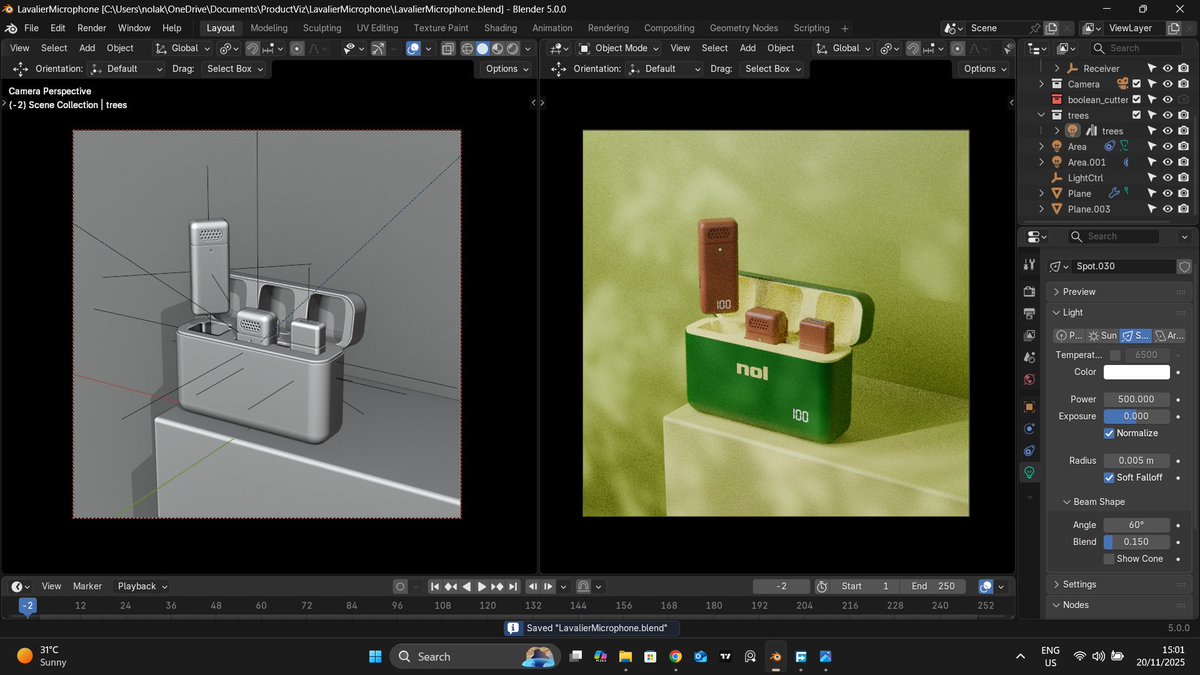The height and width of the screenshot is (675, 1200).
Task: Select Rendered shading in left viewport
Action: point(512,48)
